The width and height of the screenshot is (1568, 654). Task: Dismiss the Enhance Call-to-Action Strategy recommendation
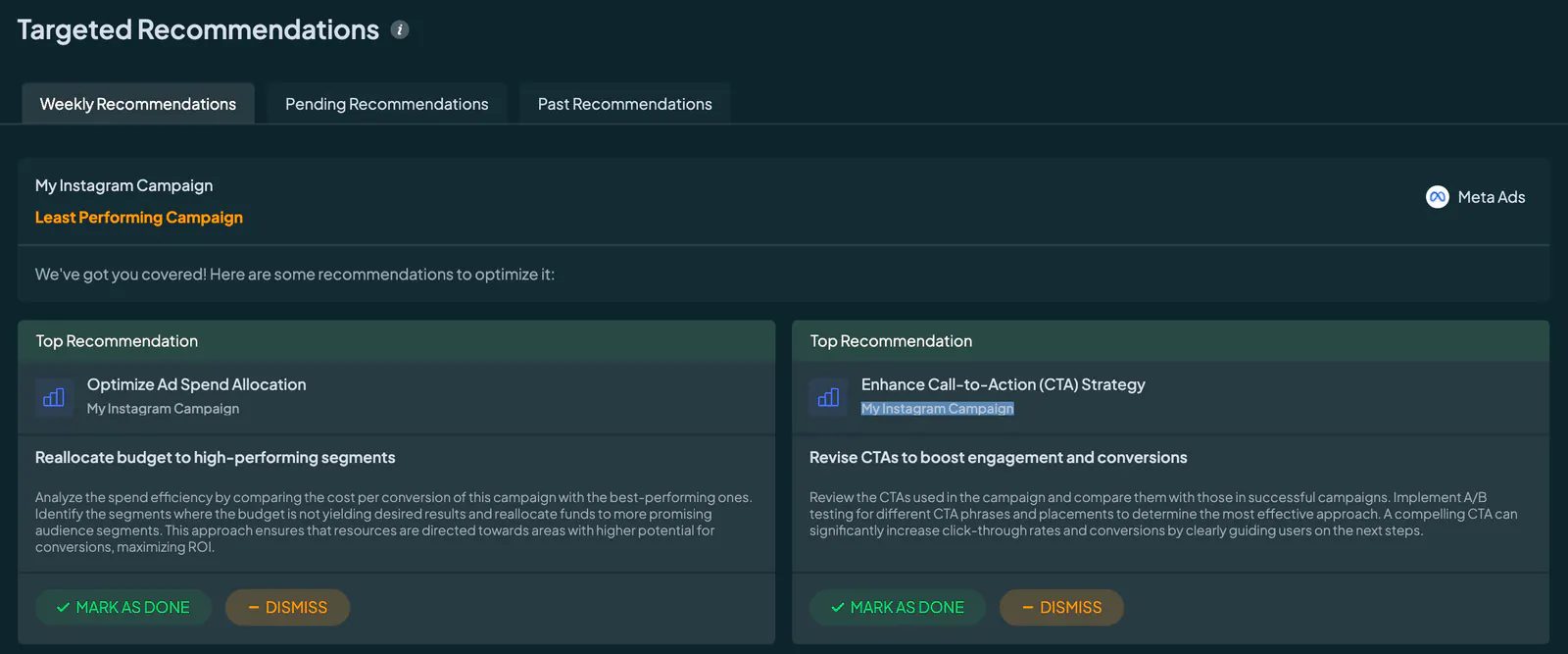tap(1062, 607)
